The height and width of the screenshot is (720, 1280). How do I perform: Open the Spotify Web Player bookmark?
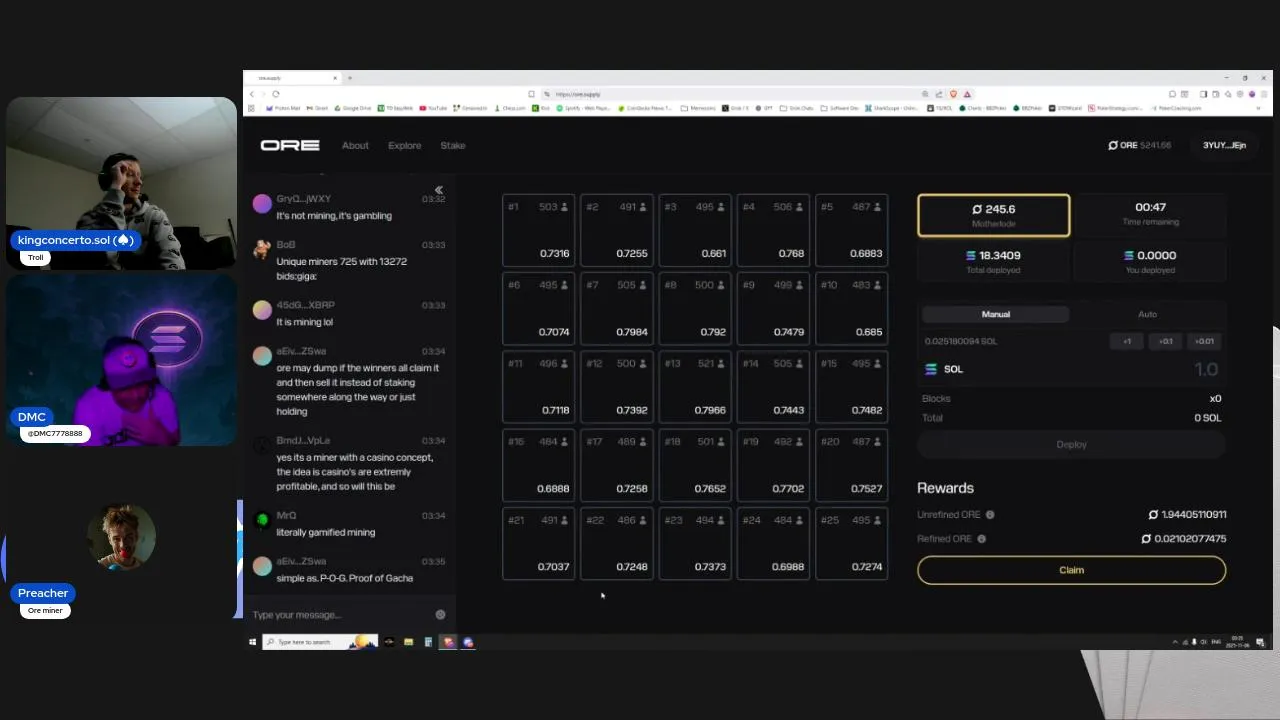coord(584,108)
